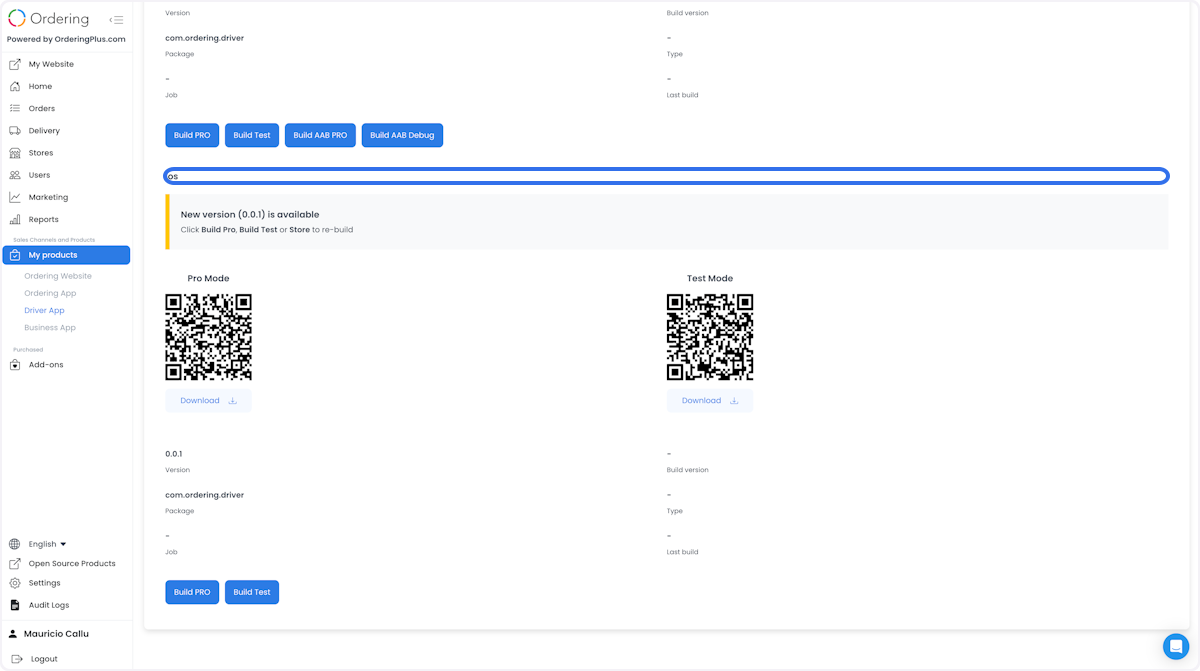Viewport: 1200px width, 671px height.
Task: Open My Website external link icon
Action: coord(15,64)
